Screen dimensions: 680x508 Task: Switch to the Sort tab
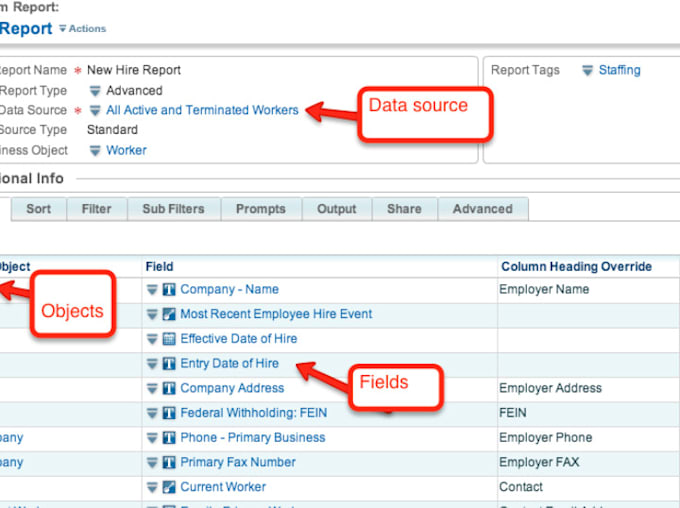pyautogui.click(x=39, y=209)
